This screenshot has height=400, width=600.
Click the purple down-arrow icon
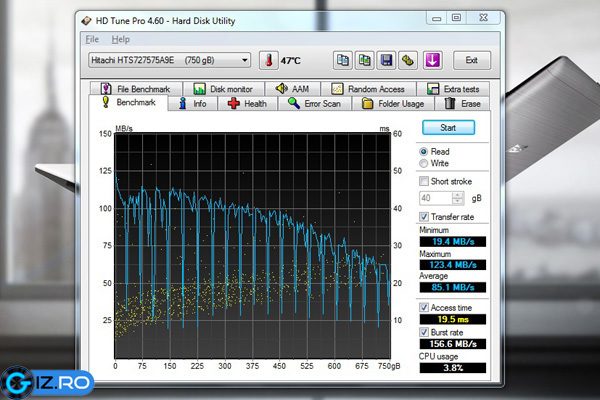(433, 60)
